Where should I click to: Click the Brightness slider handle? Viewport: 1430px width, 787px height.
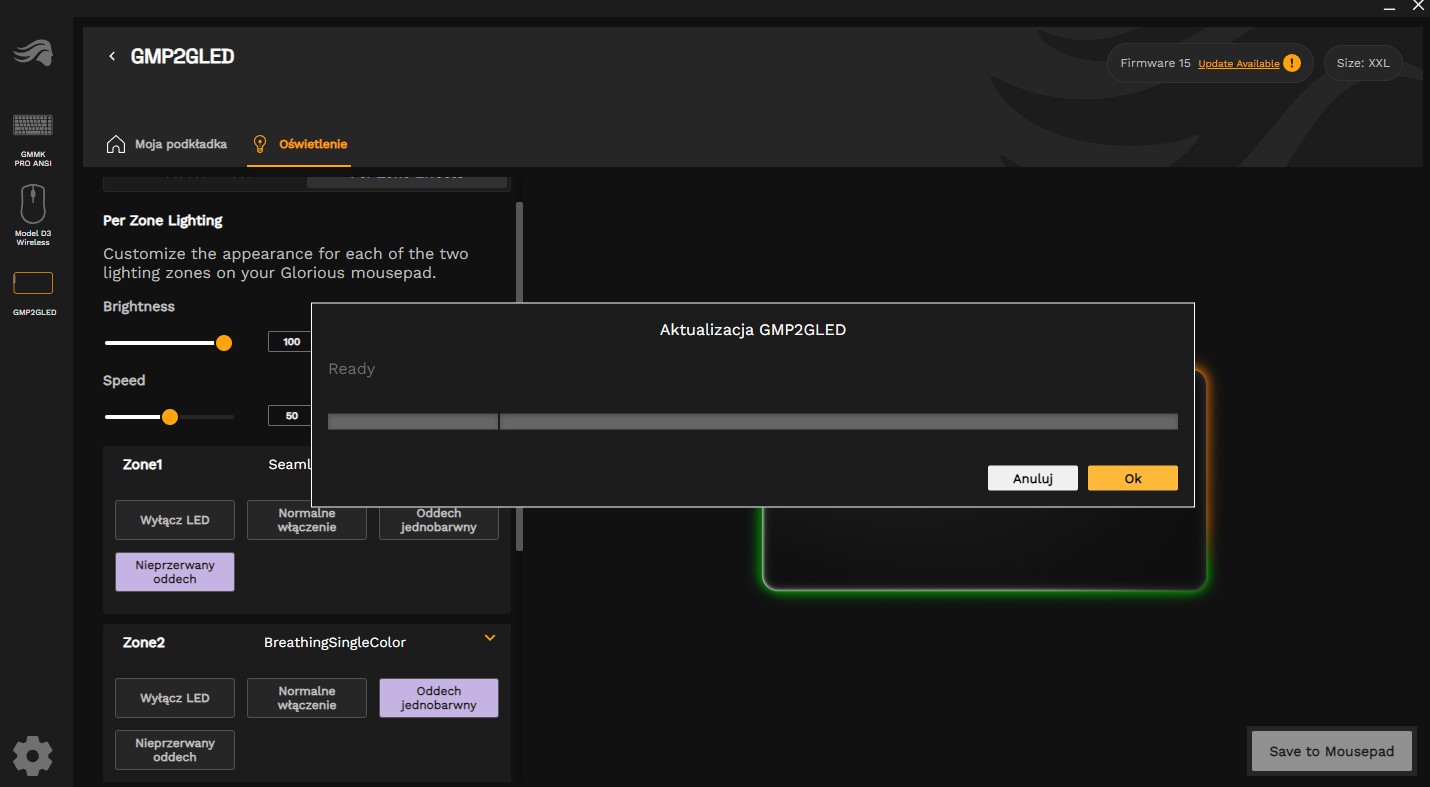[x=224, y=343]
